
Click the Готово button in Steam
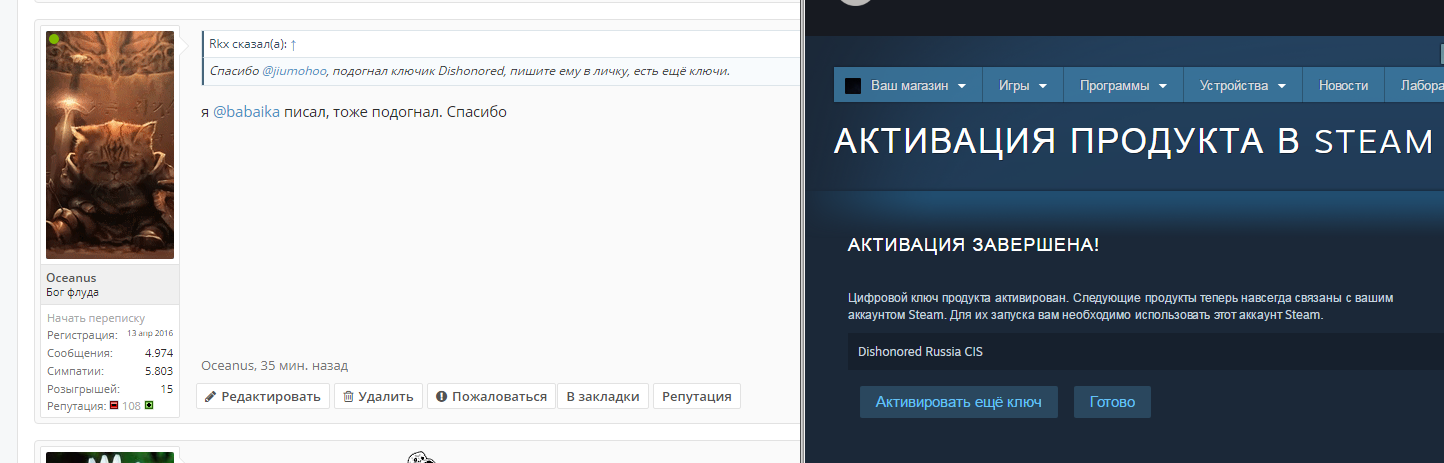pos(1112,402)
